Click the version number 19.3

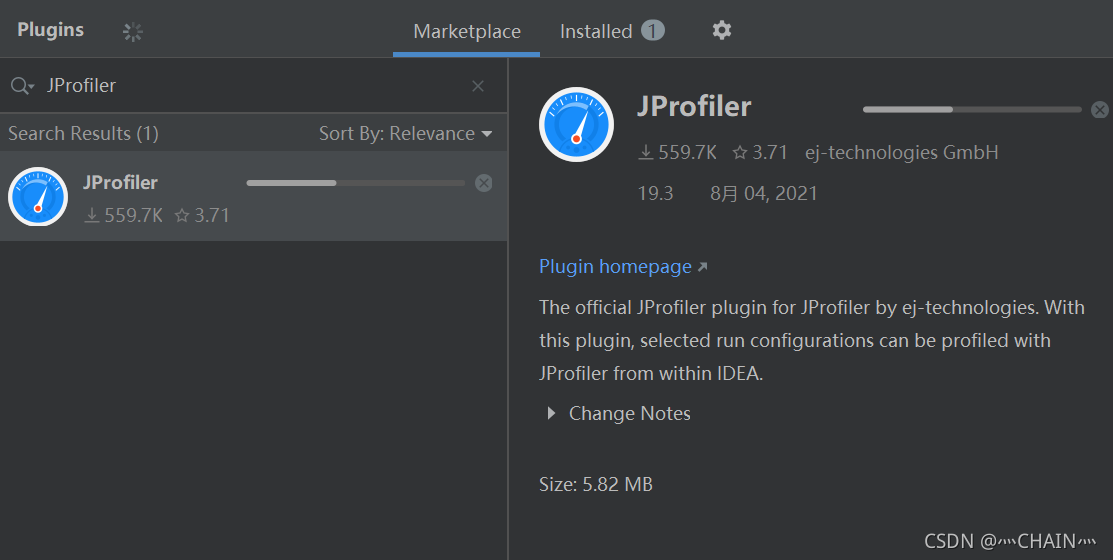pos(655,193)
